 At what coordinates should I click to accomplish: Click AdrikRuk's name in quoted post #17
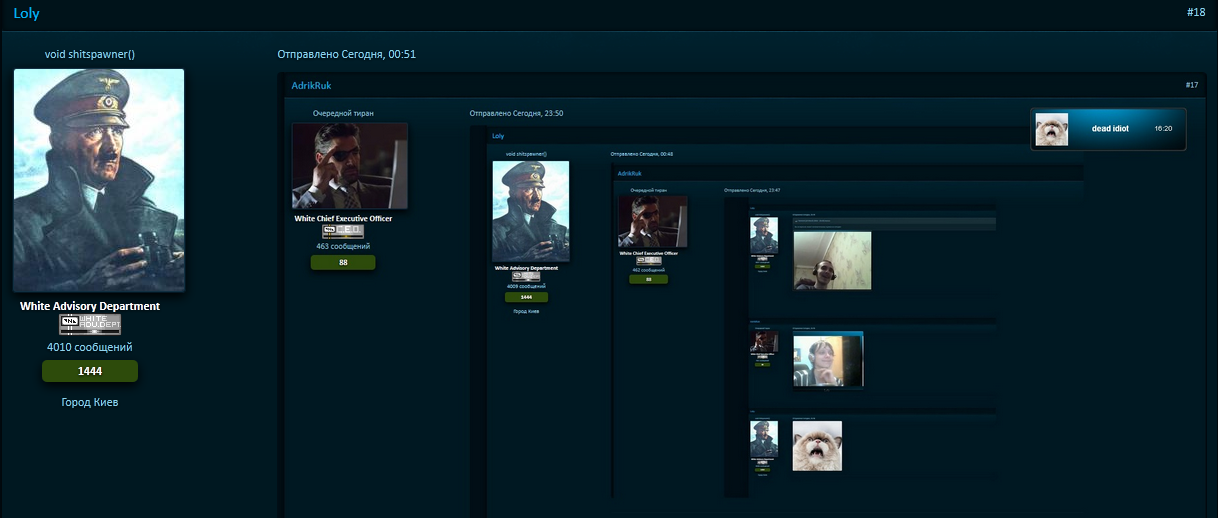pyautogui.click(x=311, y=86)
